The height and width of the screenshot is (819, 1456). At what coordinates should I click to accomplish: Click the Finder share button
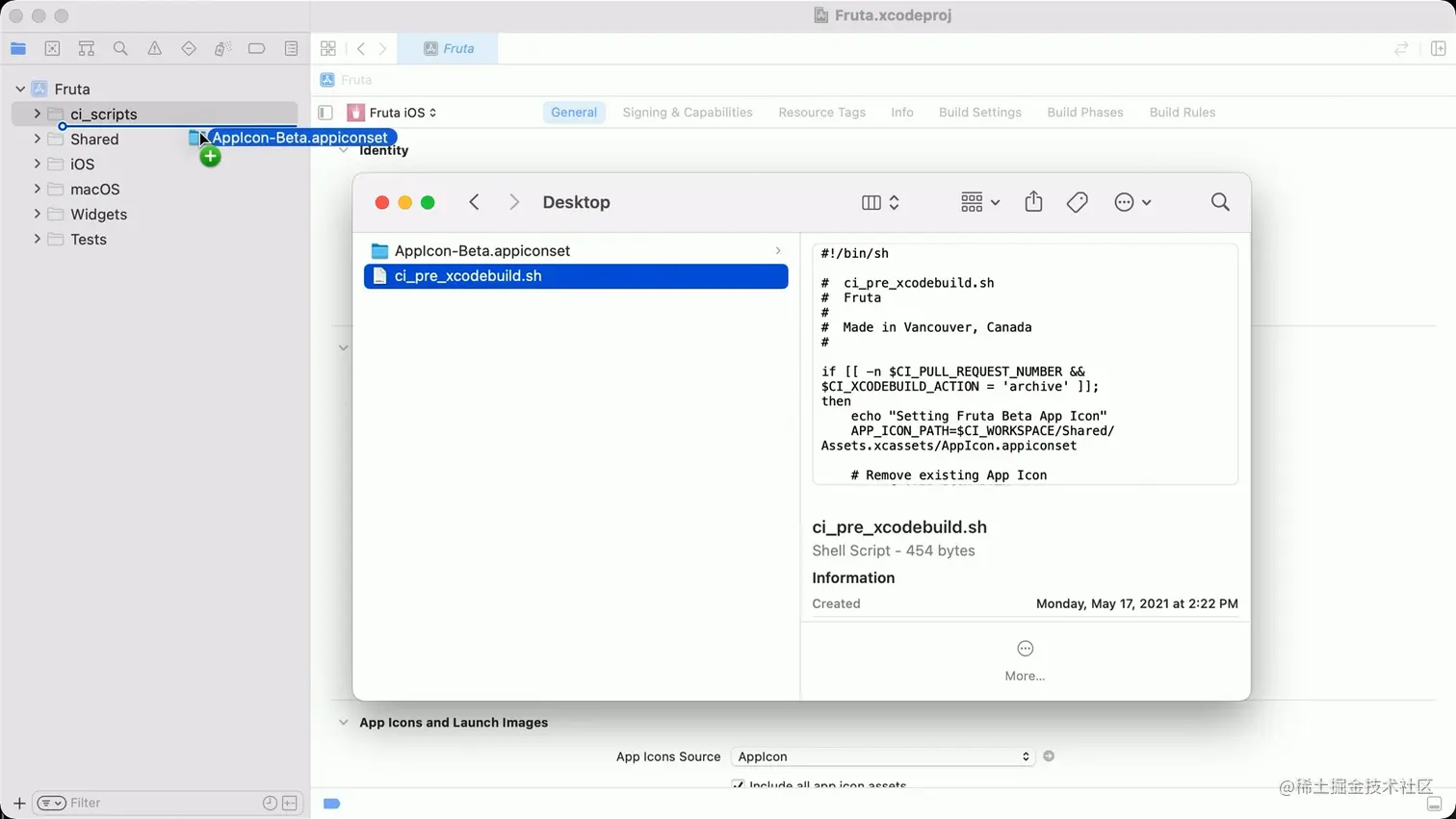tap(1033, 201)
